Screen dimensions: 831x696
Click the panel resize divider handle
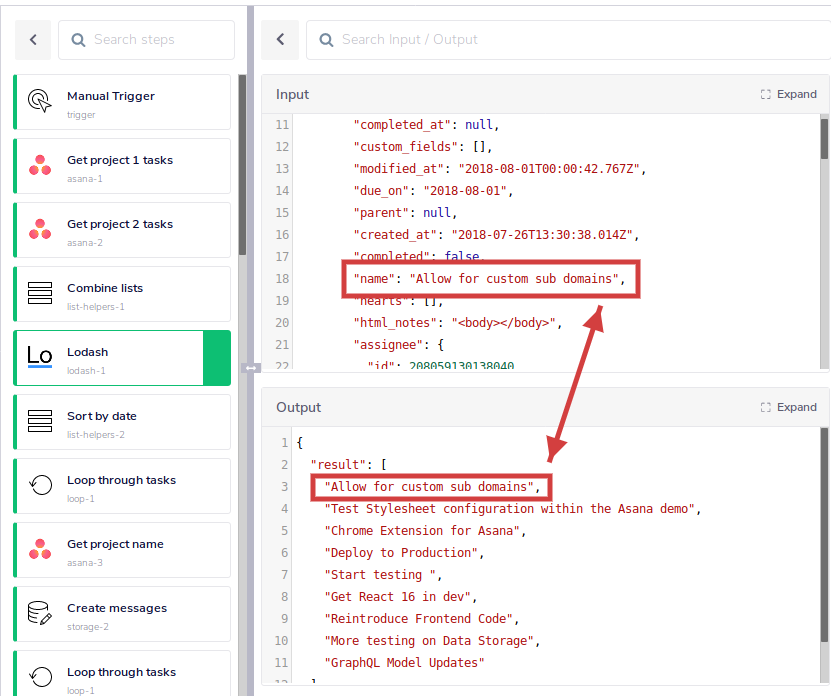coord(252,368)
